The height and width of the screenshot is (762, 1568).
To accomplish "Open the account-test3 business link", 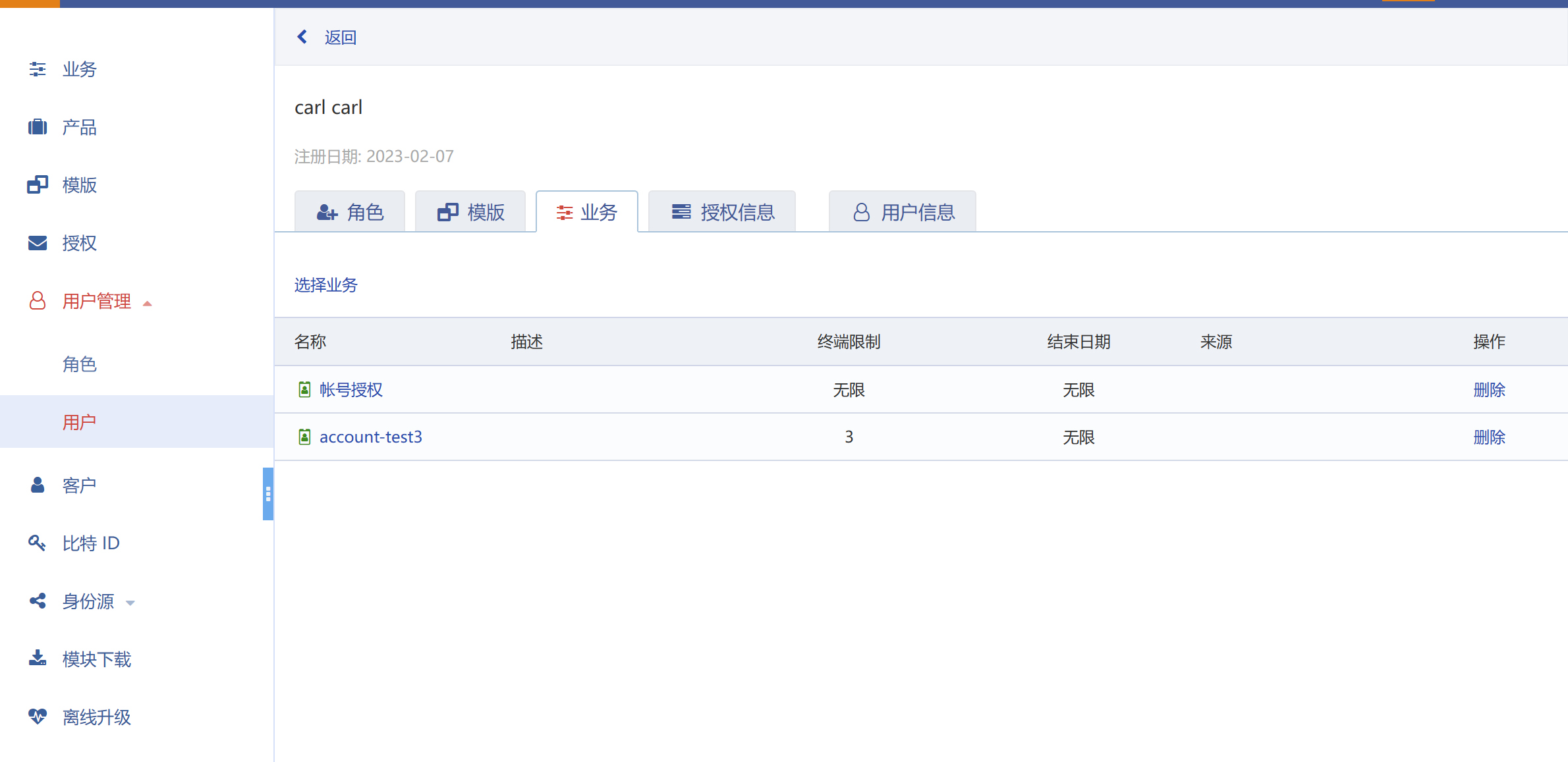I will coord(371,437).
